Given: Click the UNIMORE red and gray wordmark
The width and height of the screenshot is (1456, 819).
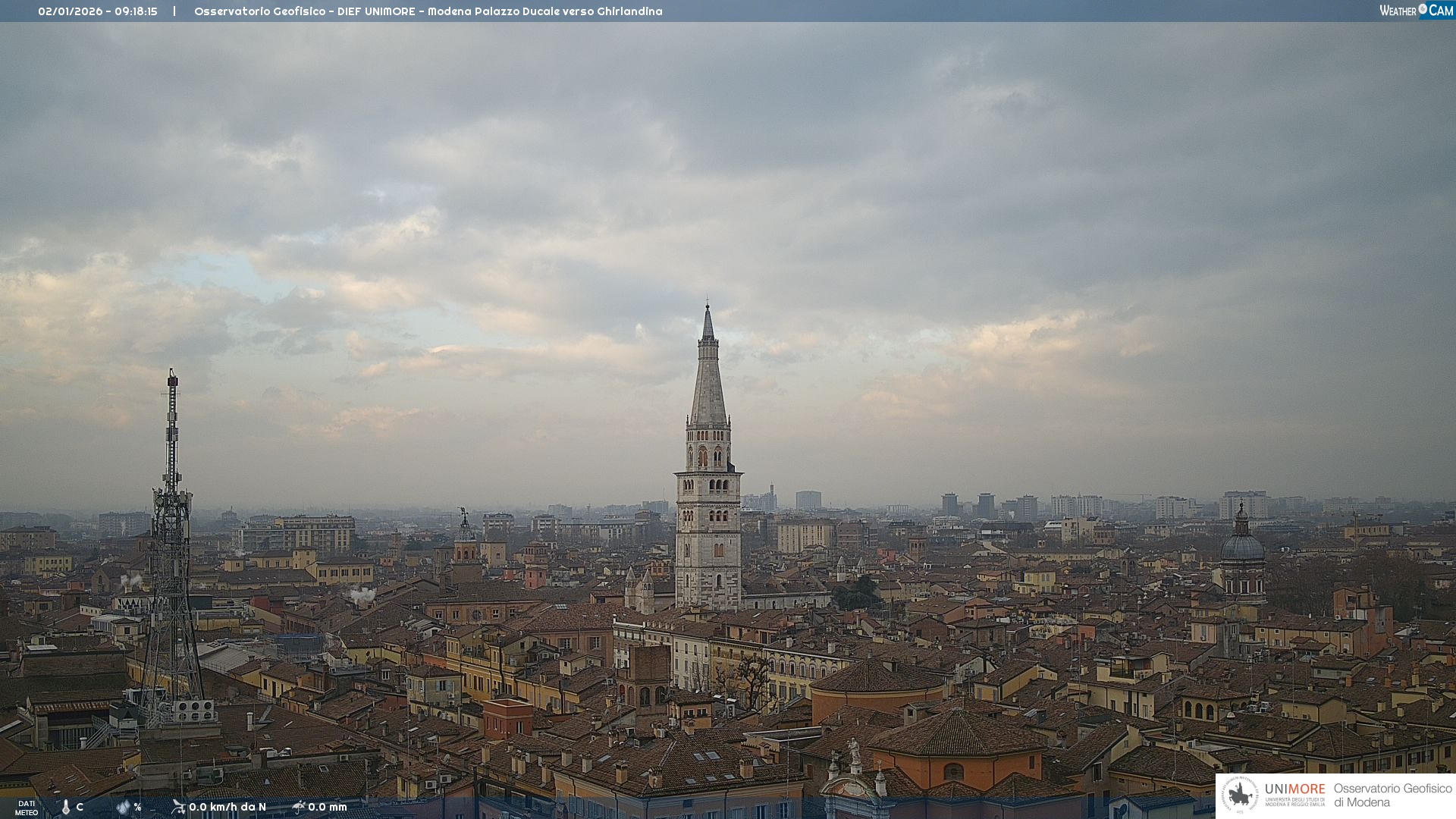Looking at the screenshot, I should pyautogui.click(x=1294, y=789).
